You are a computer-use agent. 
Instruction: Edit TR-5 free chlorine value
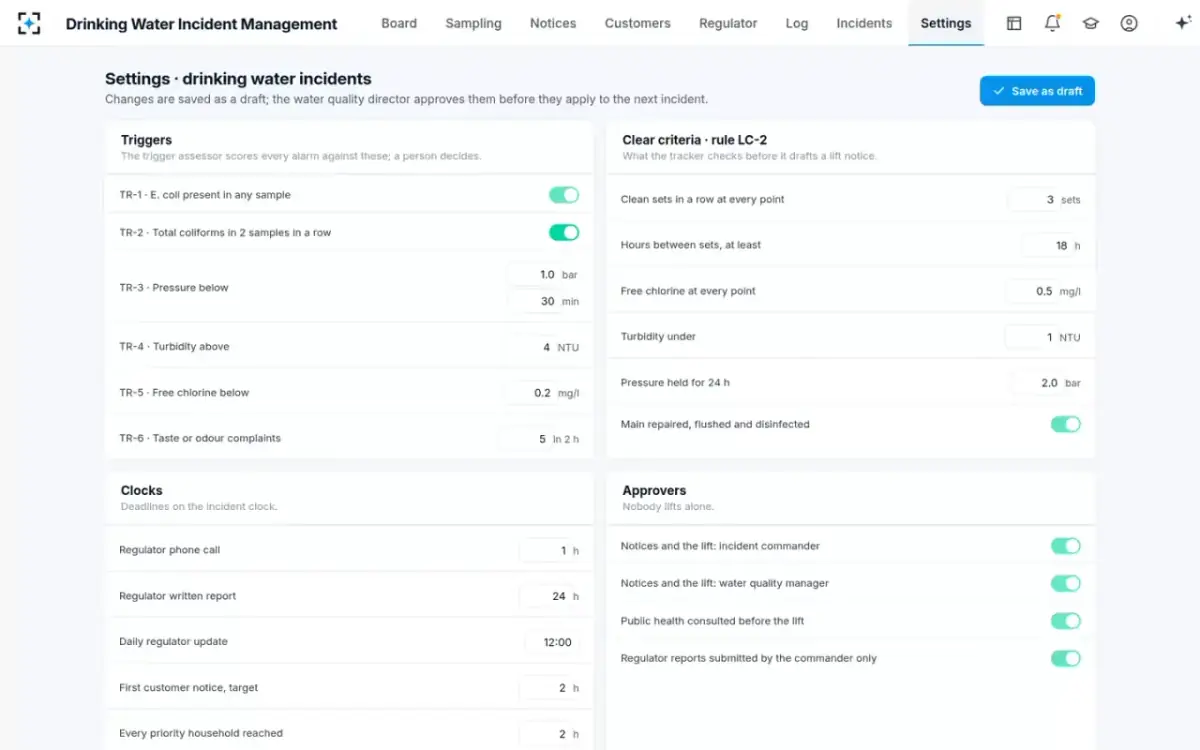529,393
